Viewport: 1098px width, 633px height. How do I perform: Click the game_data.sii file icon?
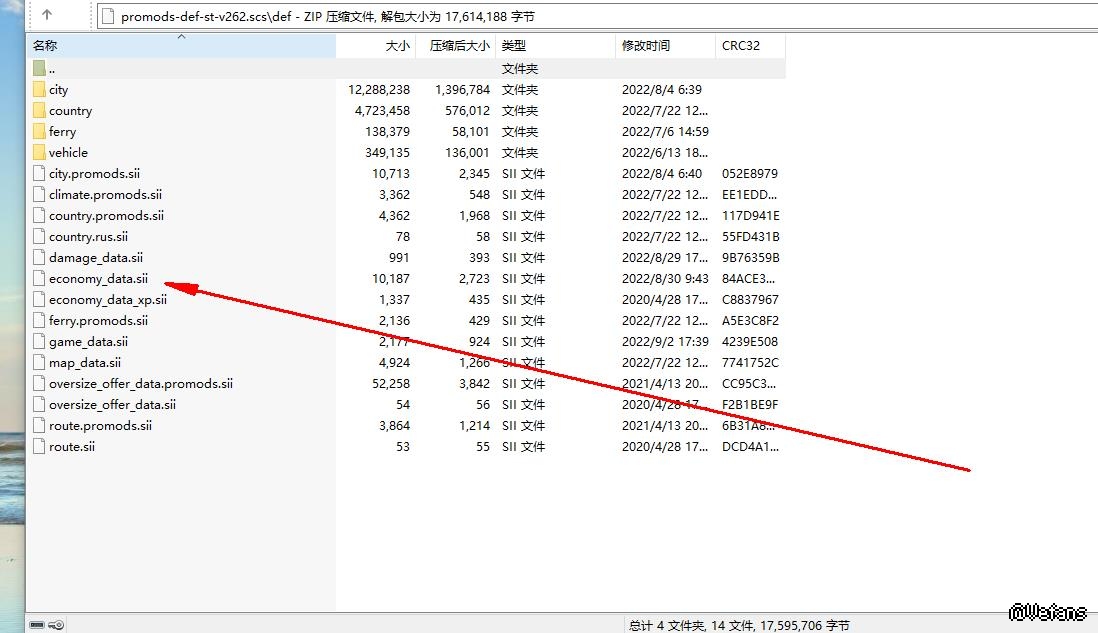point(39,342)
